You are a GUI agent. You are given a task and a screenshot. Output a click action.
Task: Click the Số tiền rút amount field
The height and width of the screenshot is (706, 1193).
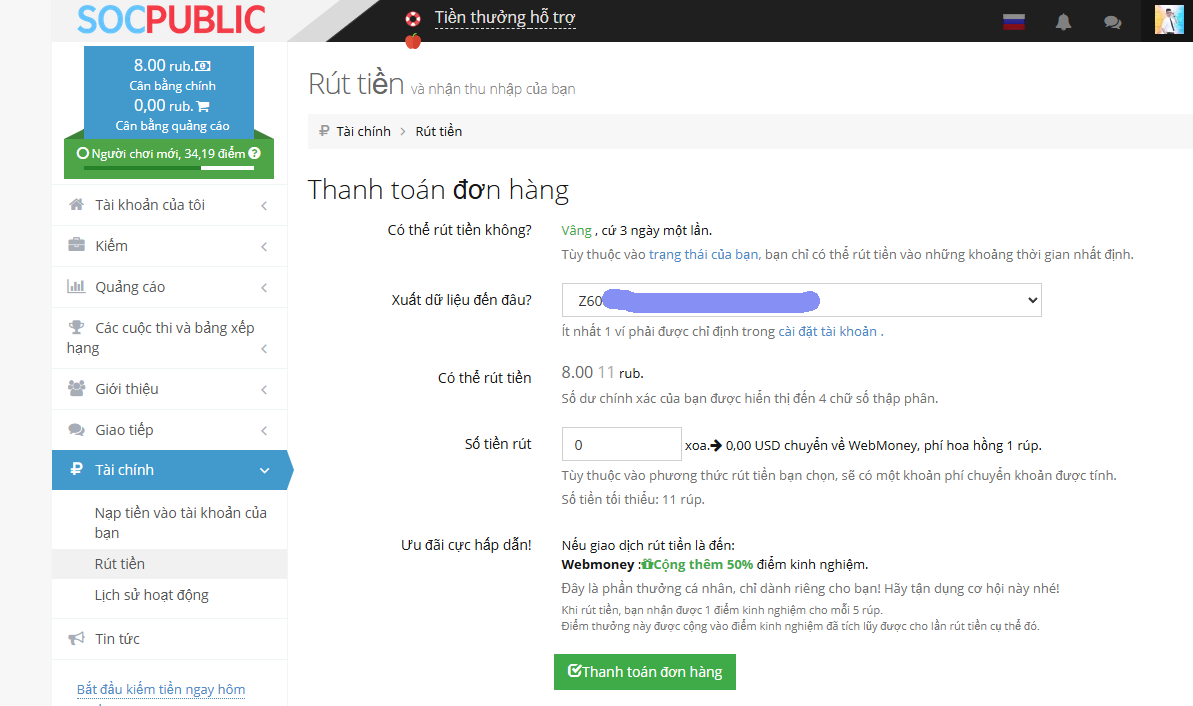(621, 445)
